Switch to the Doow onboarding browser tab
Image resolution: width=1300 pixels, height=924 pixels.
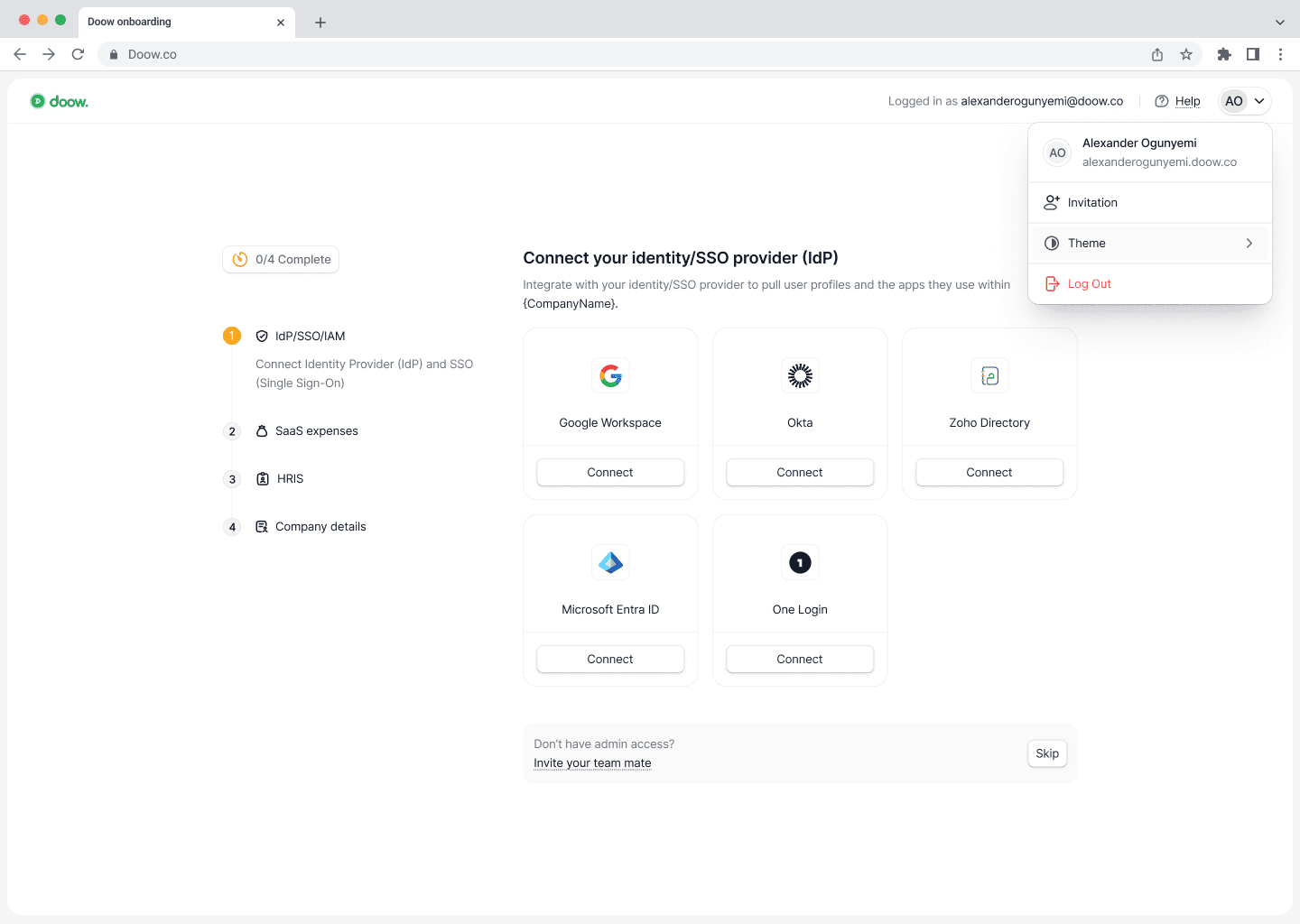click(185, 23)
